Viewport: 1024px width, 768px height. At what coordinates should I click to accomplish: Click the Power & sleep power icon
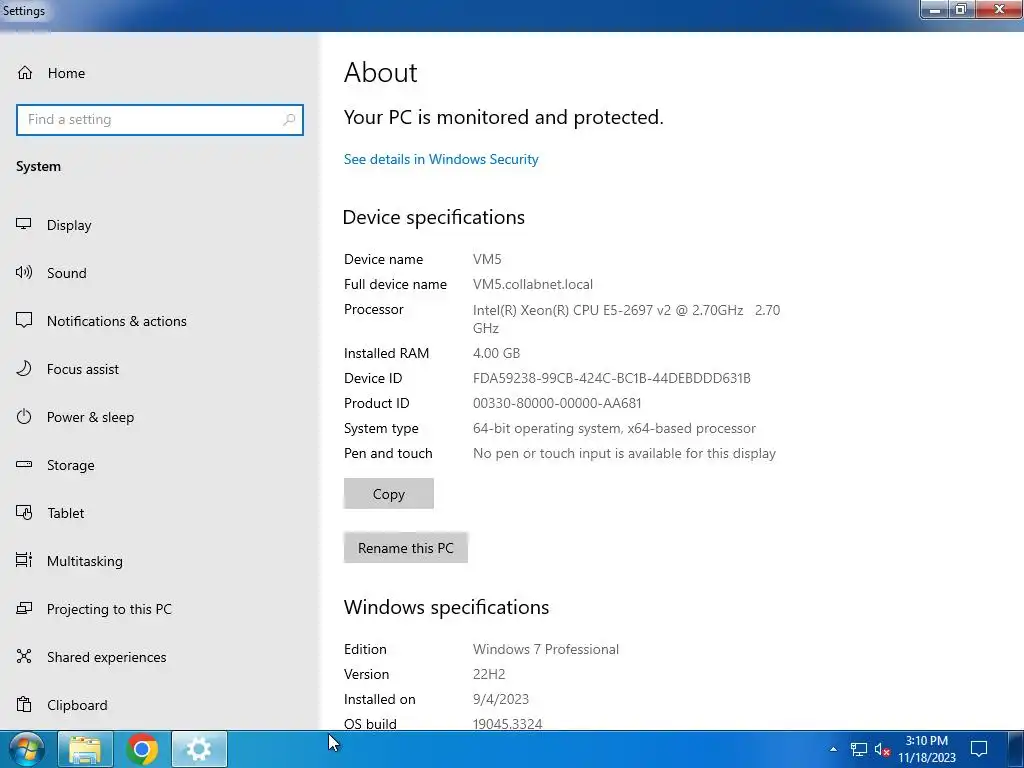point(24,417)
